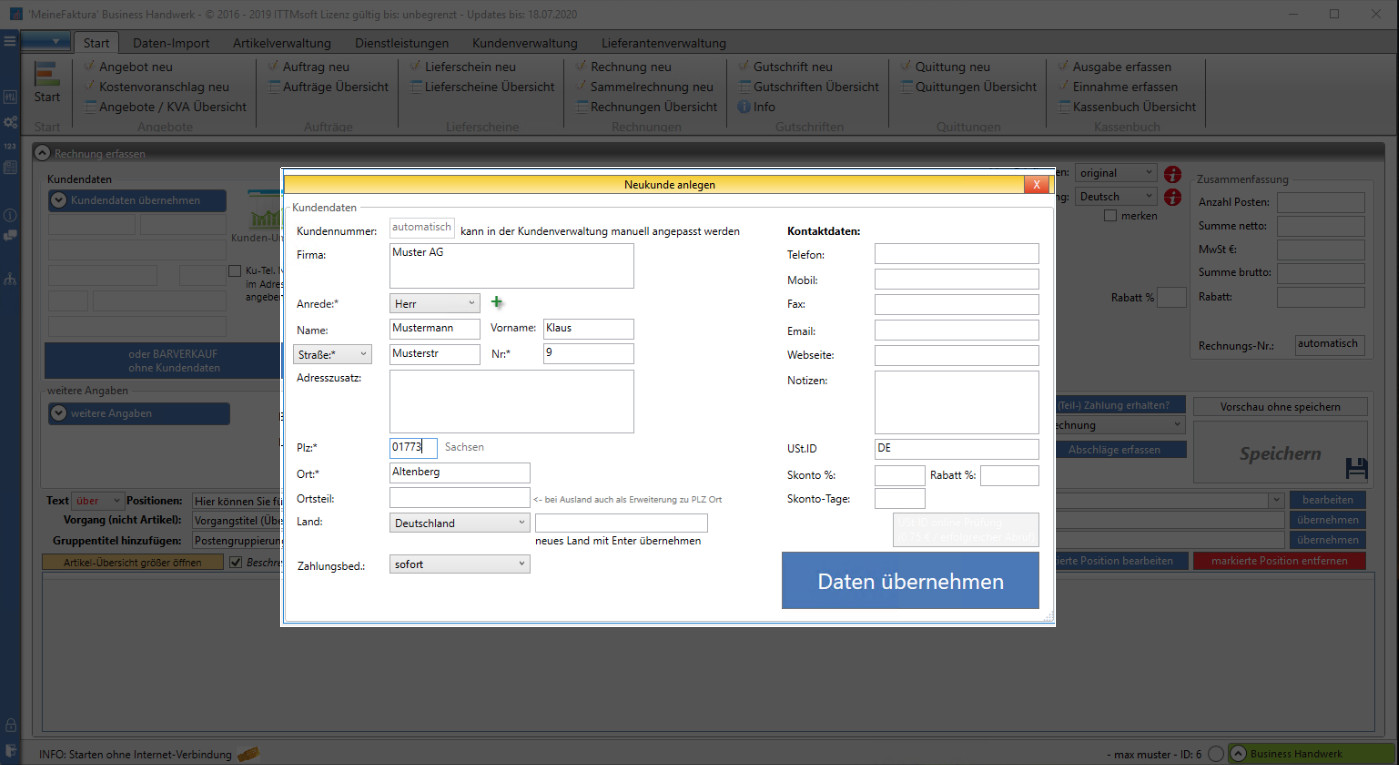Open the Zahlungsbed. dropdown showing 'sofort'
The height and width of the screenshot is (765, 1399).
(x=459, y=564)
